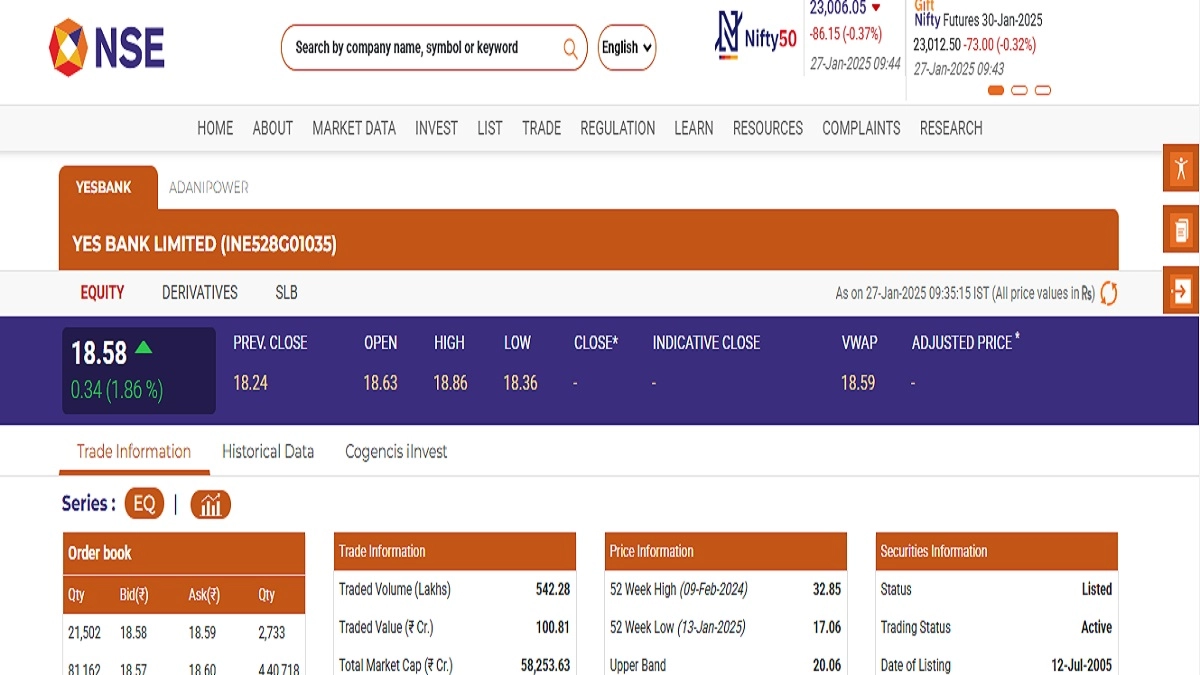The height and width of the screenshot is (675, 1200).
Task: Click the company search input field
Action: pyautogui.click(x=420, y=47)
